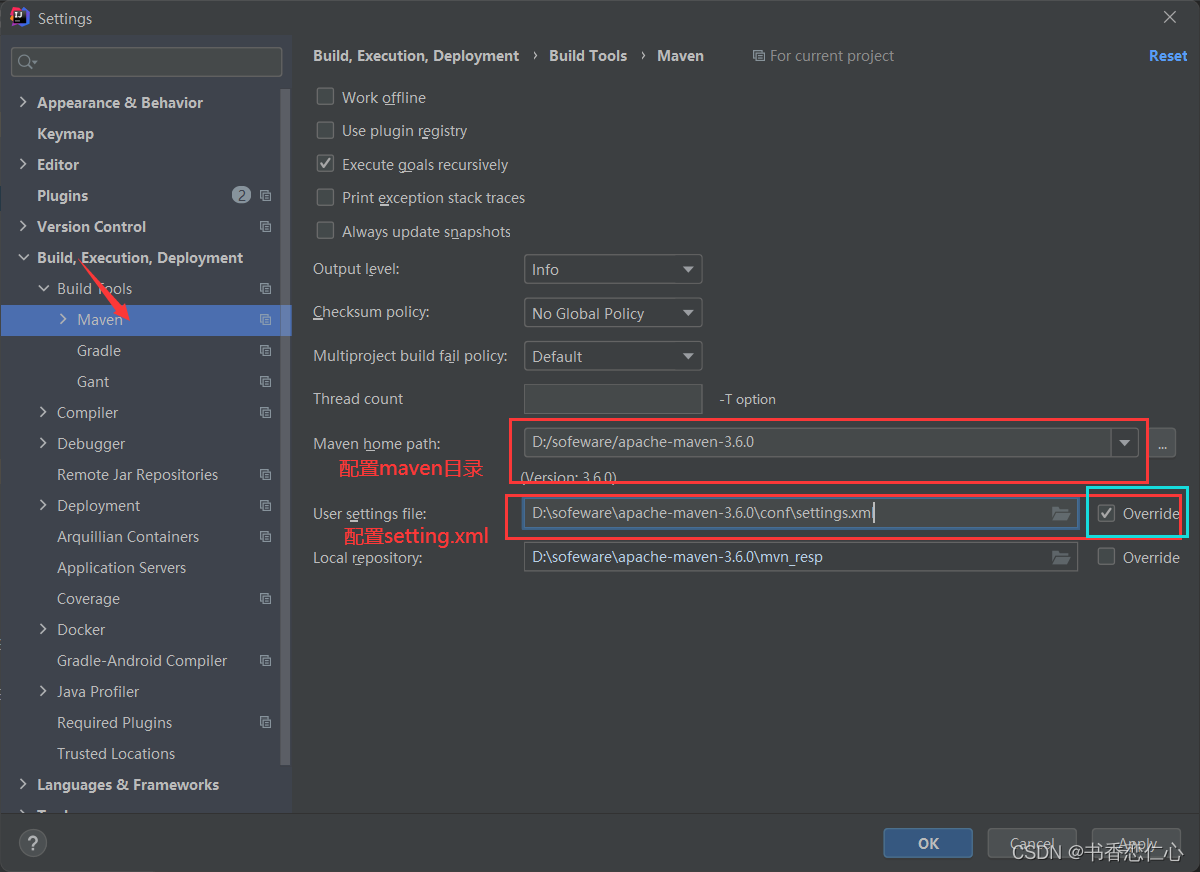Screen dimensions: 1200x872
Task: Click Required Plugins project-level icon
Action: (265, 723)
